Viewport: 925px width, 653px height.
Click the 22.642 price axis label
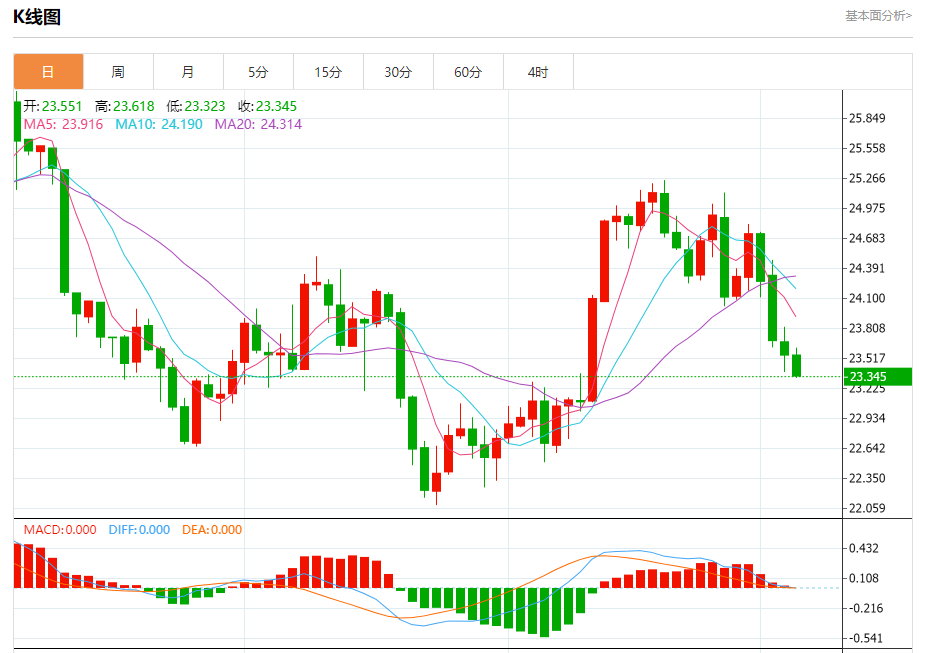point(867,448)
